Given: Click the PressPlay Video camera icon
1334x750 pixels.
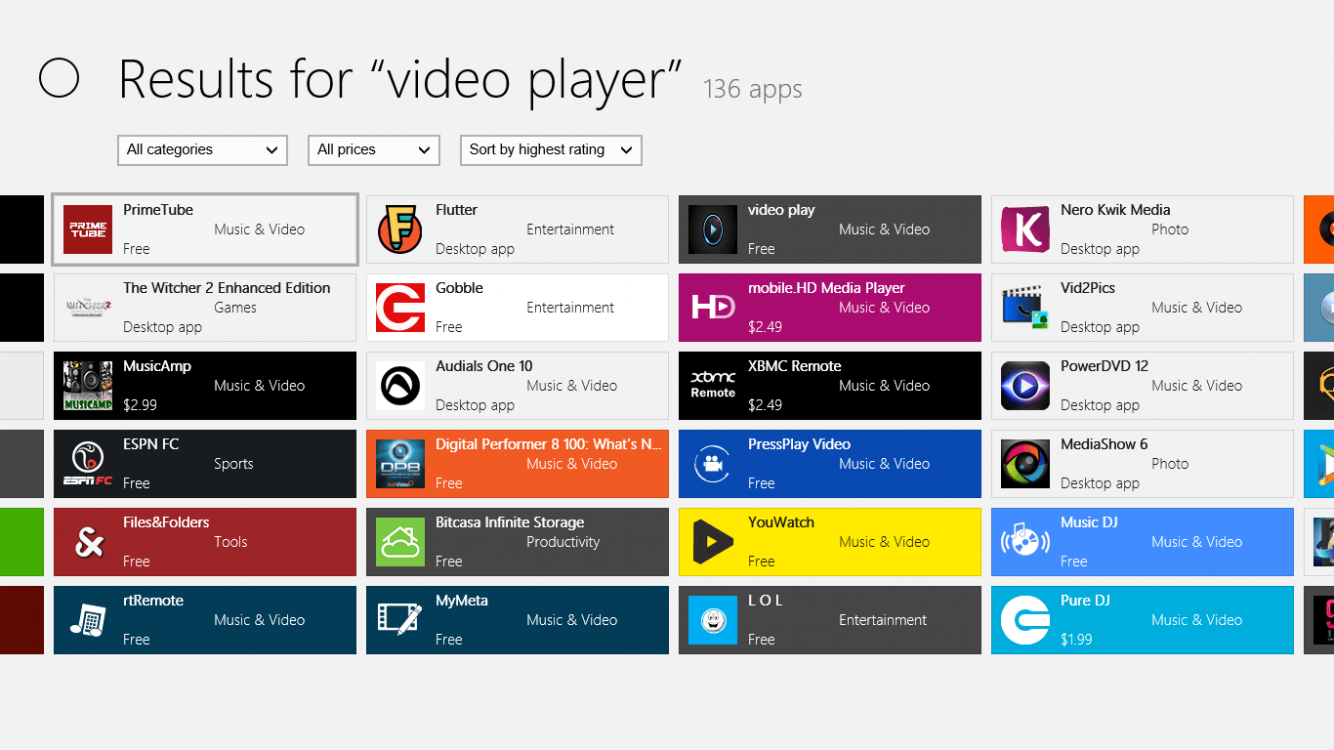Looking at the screenshot, I should pos(713,464).
